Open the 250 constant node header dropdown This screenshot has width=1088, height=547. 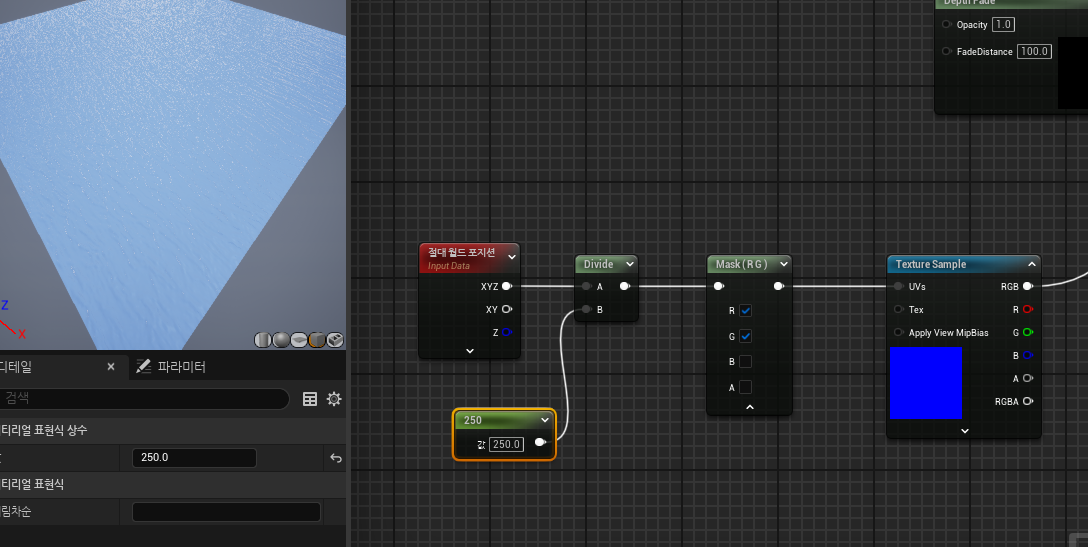(x=545, y=420)
